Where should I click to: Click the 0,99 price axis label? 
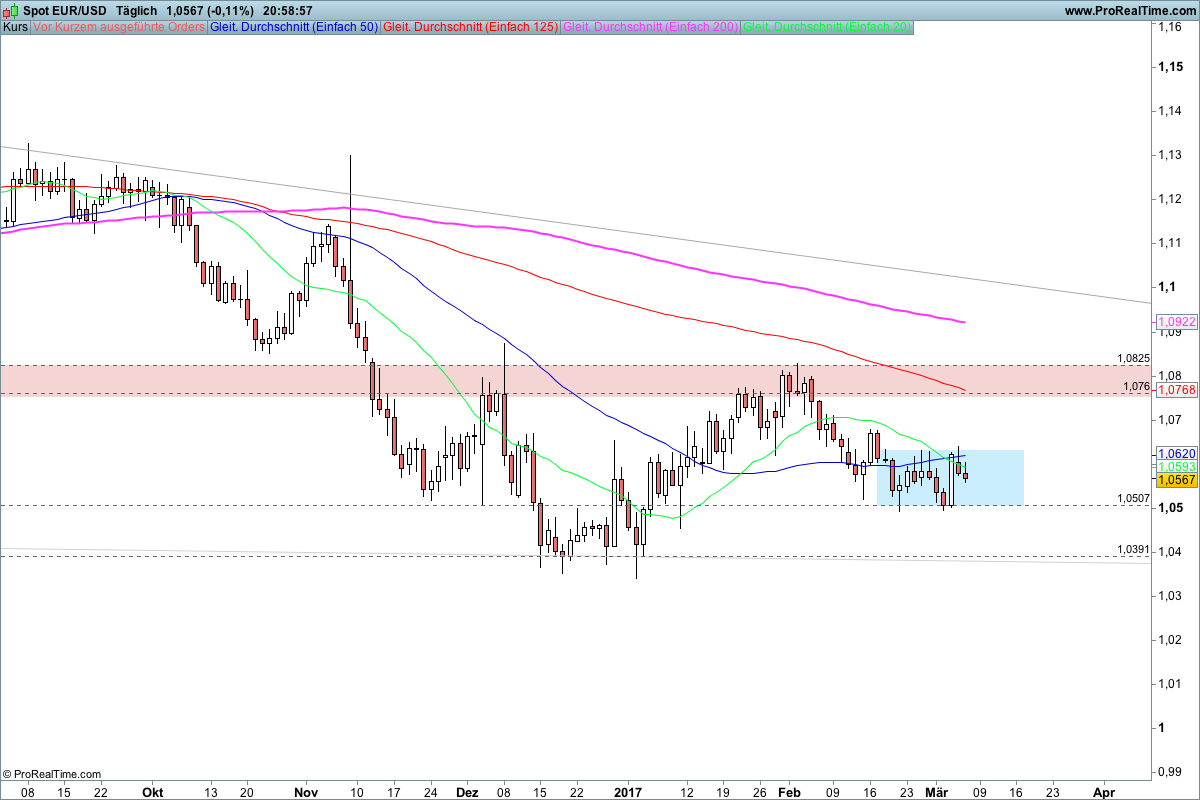point(1169,772)
